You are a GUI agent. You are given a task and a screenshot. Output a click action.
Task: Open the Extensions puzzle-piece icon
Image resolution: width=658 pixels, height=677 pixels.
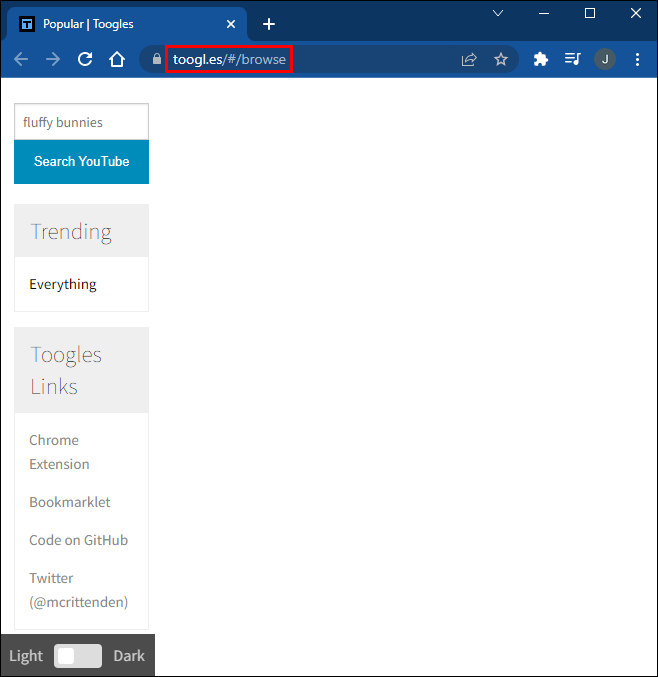pyautogui.click(x=541, y=59)
